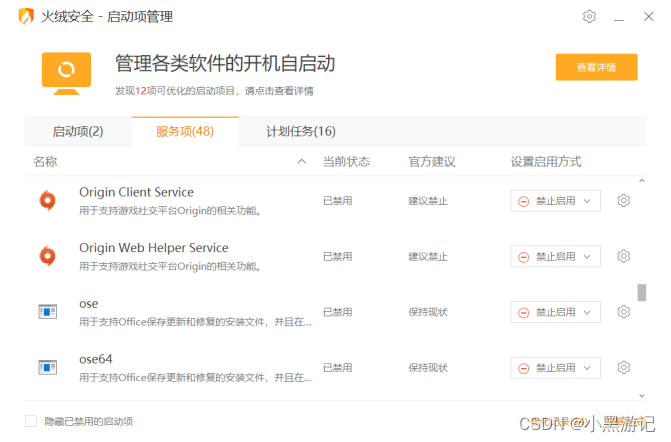This screenshot has width=671, height=442.
Task: Click 保持现状 advice for ose64 row
Action: 428,368
